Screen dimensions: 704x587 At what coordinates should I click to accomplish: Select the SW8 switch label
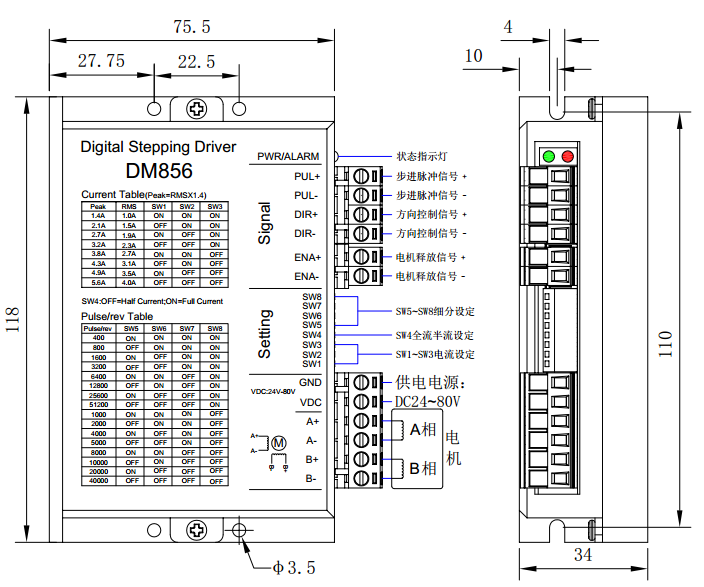click(312, 297)
